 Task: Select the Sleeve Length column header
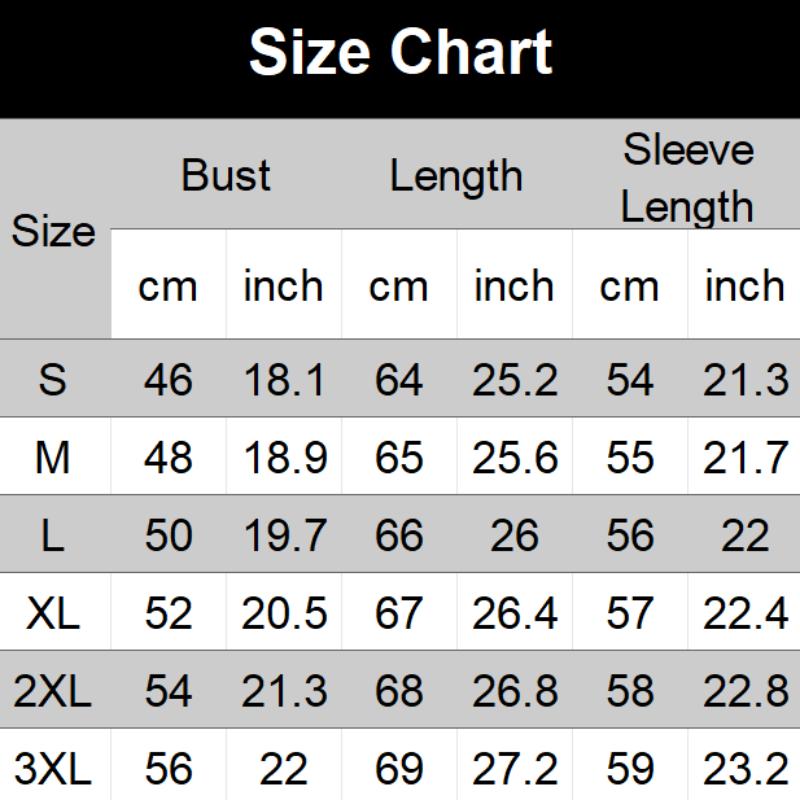(687, 178)
